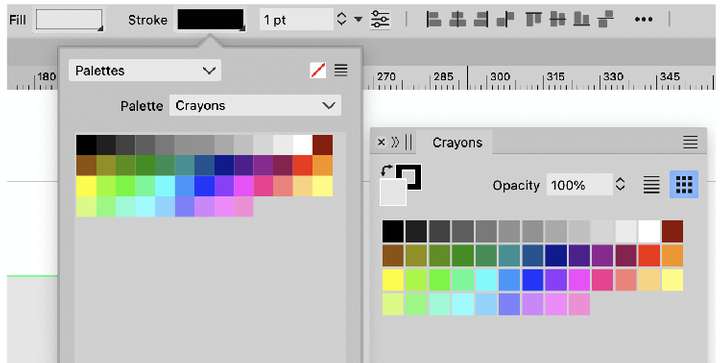
Task: Switch swatches panel to list view
Action: point(652,184)
